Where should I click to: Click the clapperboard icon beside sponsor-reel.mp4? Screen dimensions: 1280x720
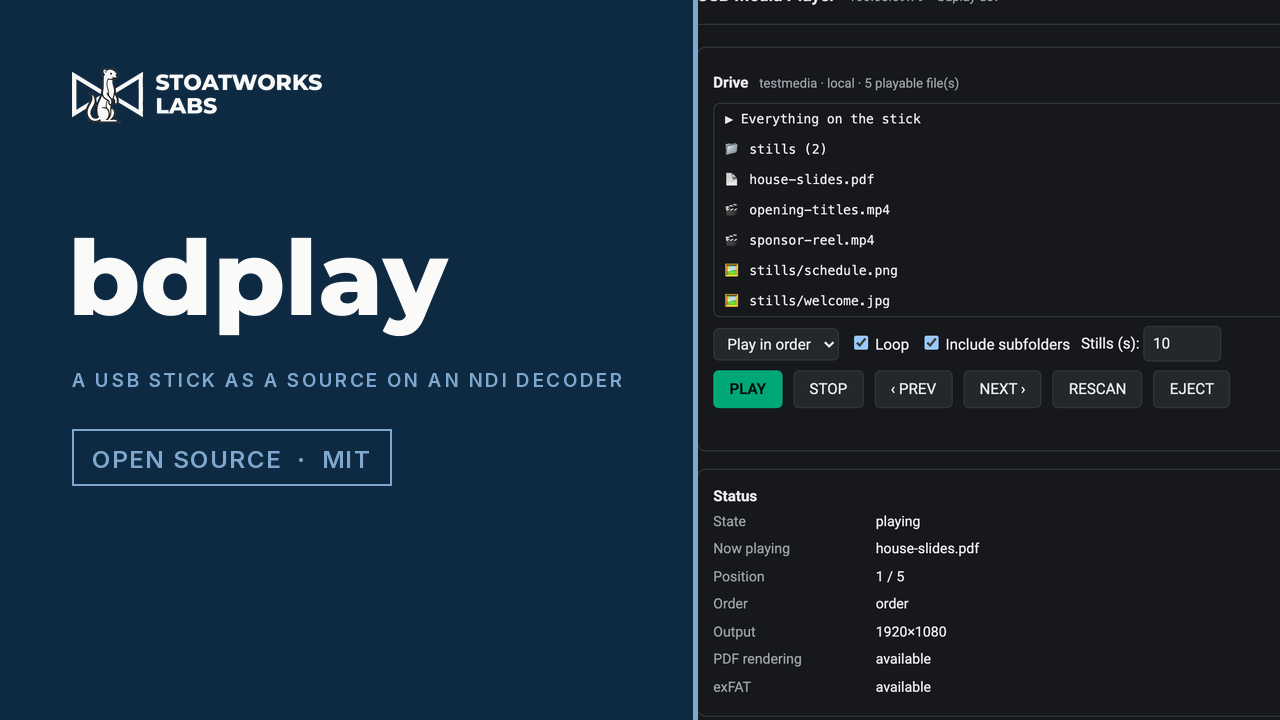732,240
